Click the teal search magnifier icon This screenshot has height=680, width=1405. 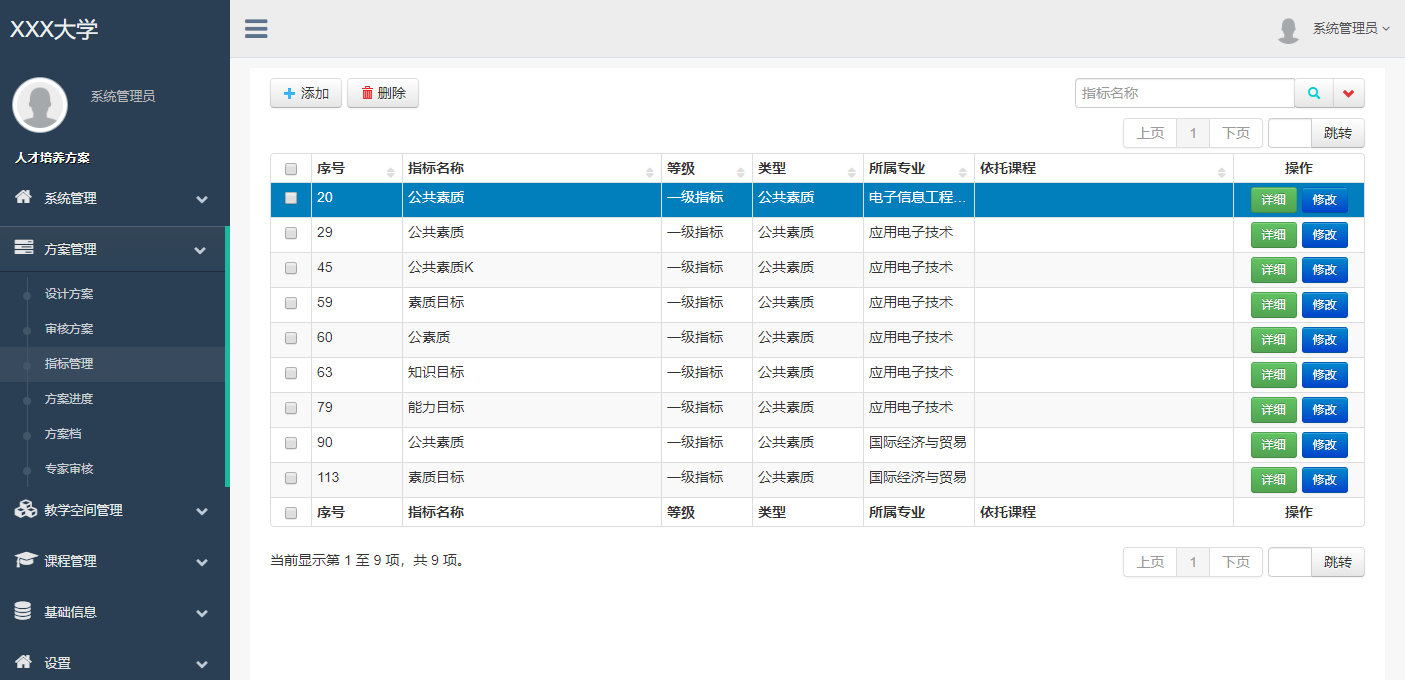point(1314,93)
